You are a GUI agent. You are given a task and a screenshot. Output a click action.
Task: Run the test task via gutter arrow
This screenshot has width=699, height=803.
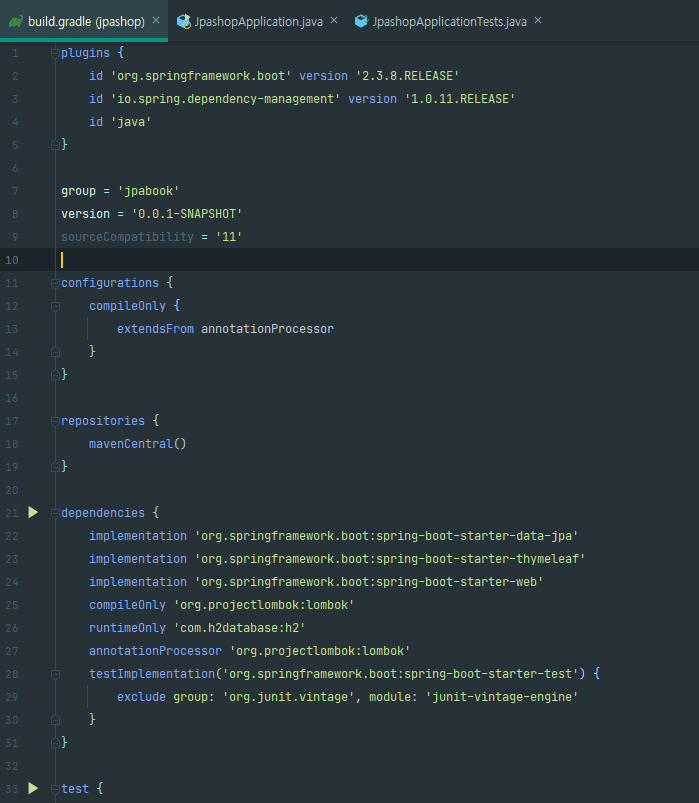pyautogui.click(x=33, y=788)
